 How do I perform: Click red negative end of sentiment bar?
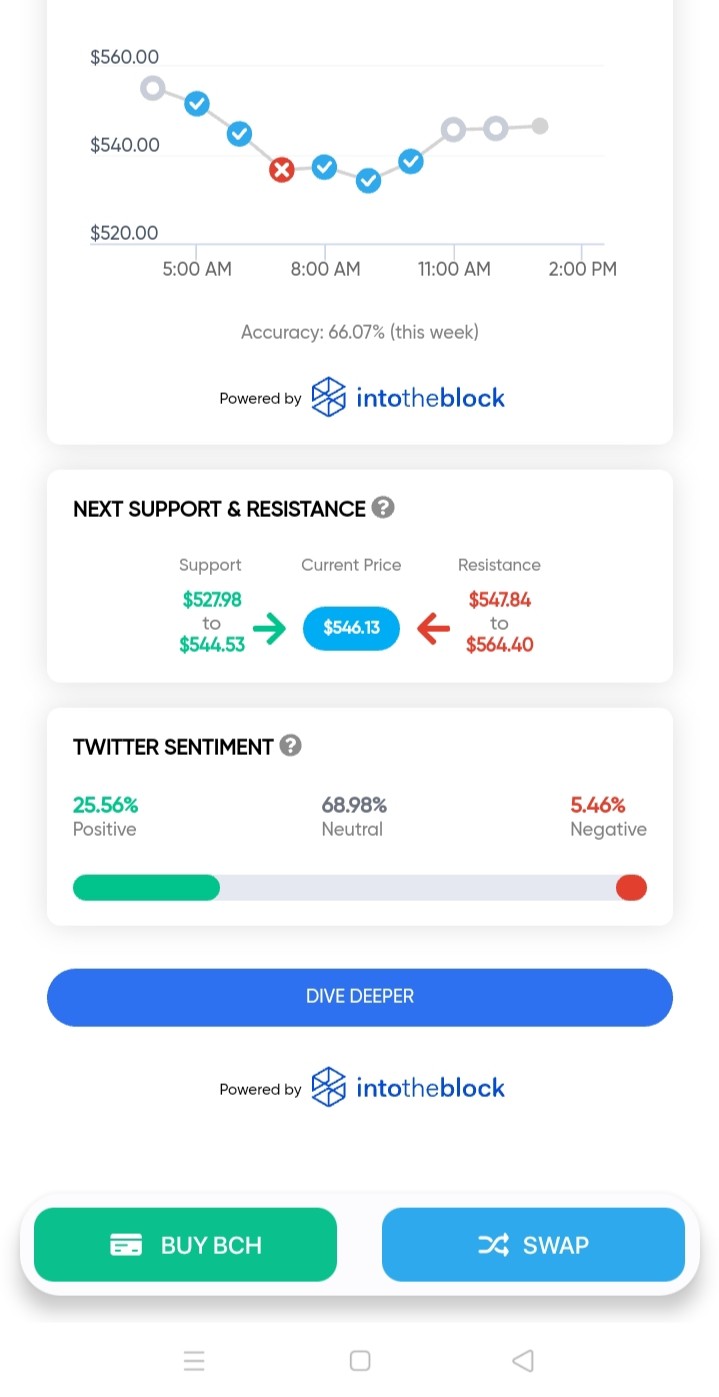pos(631,888)
